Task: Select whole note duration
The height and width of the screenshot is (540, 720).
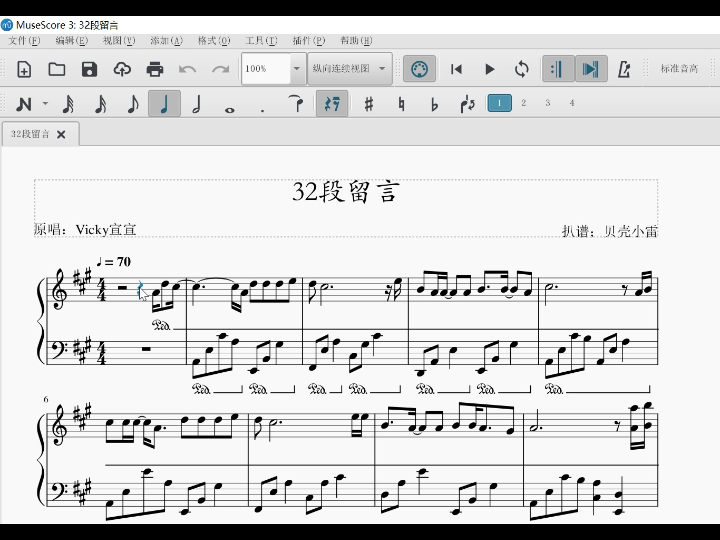Action: [x=230, y=109]
